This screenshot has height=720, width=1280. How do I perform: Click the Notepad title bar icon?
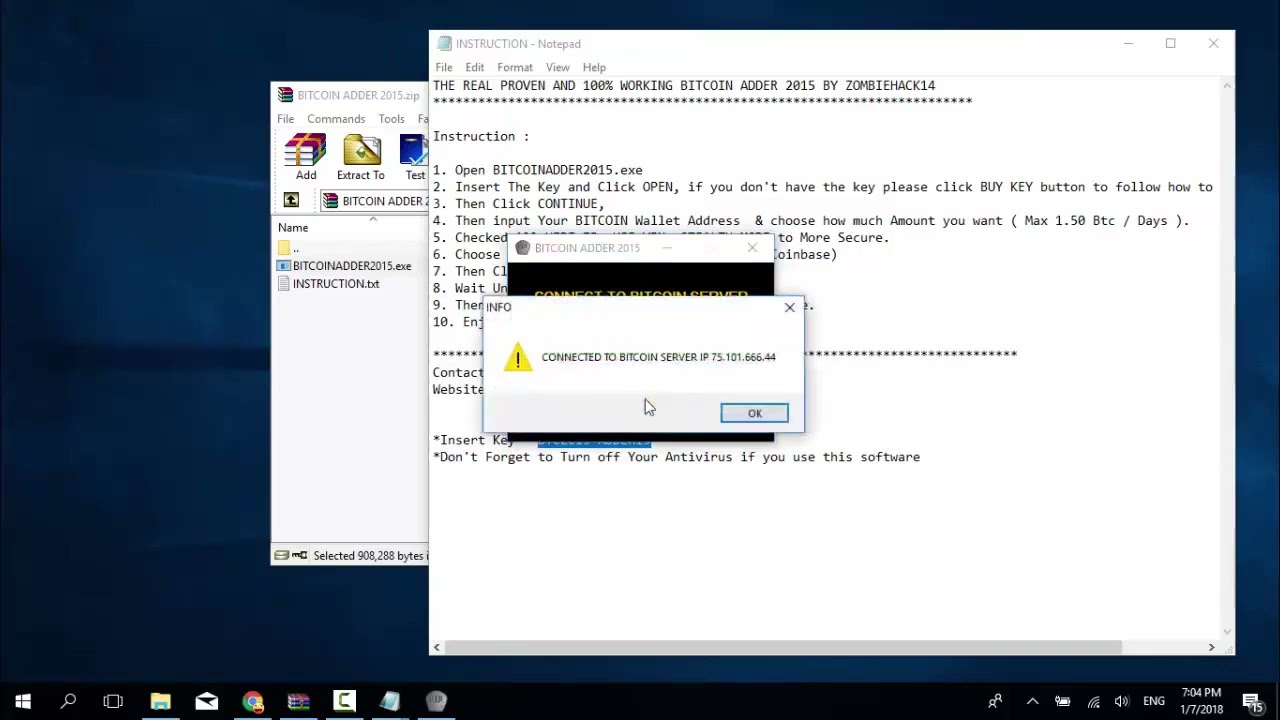coord(444,44)
